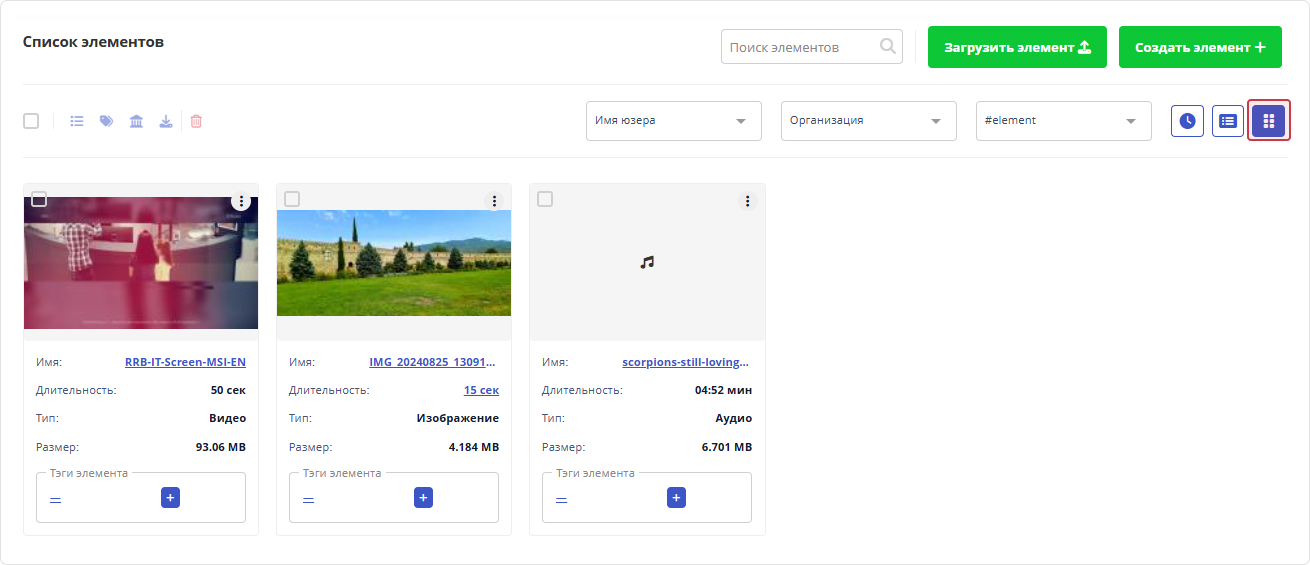Open the scorpions-still-loving audio link

pyautogui.click(x=686, y=362)
